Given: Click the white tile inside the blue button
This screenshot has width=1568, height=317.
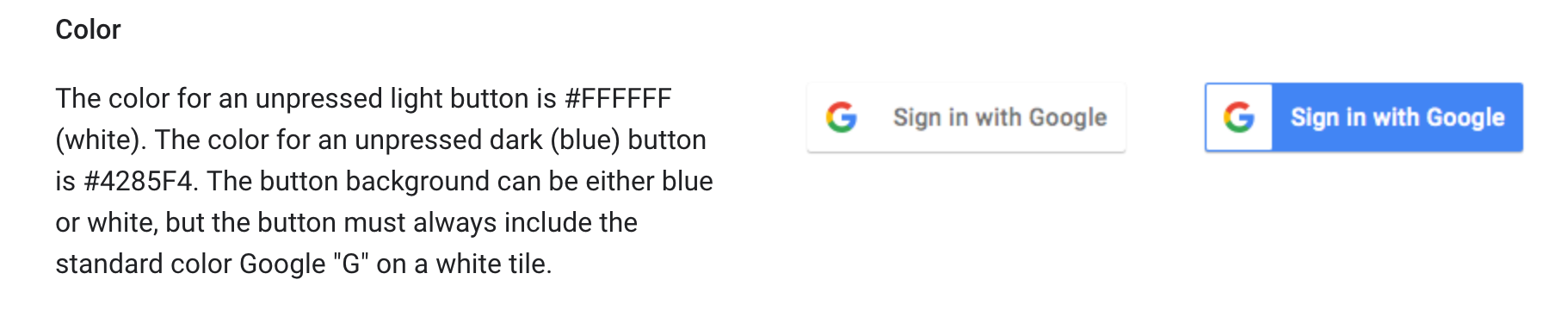Looking at the screenshot, I should click(1239, 118).
